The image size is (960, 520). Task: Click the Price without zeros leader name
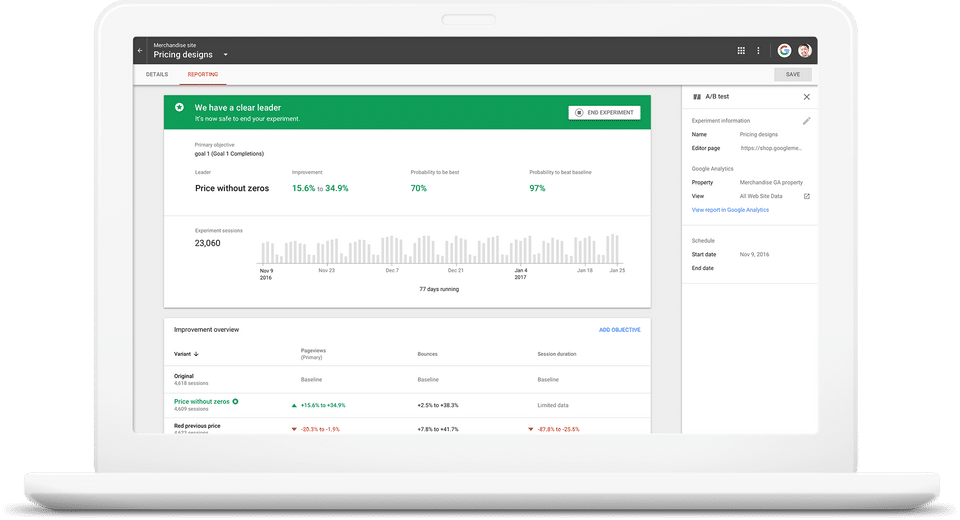pyautogui.click(x=232, y=189)
